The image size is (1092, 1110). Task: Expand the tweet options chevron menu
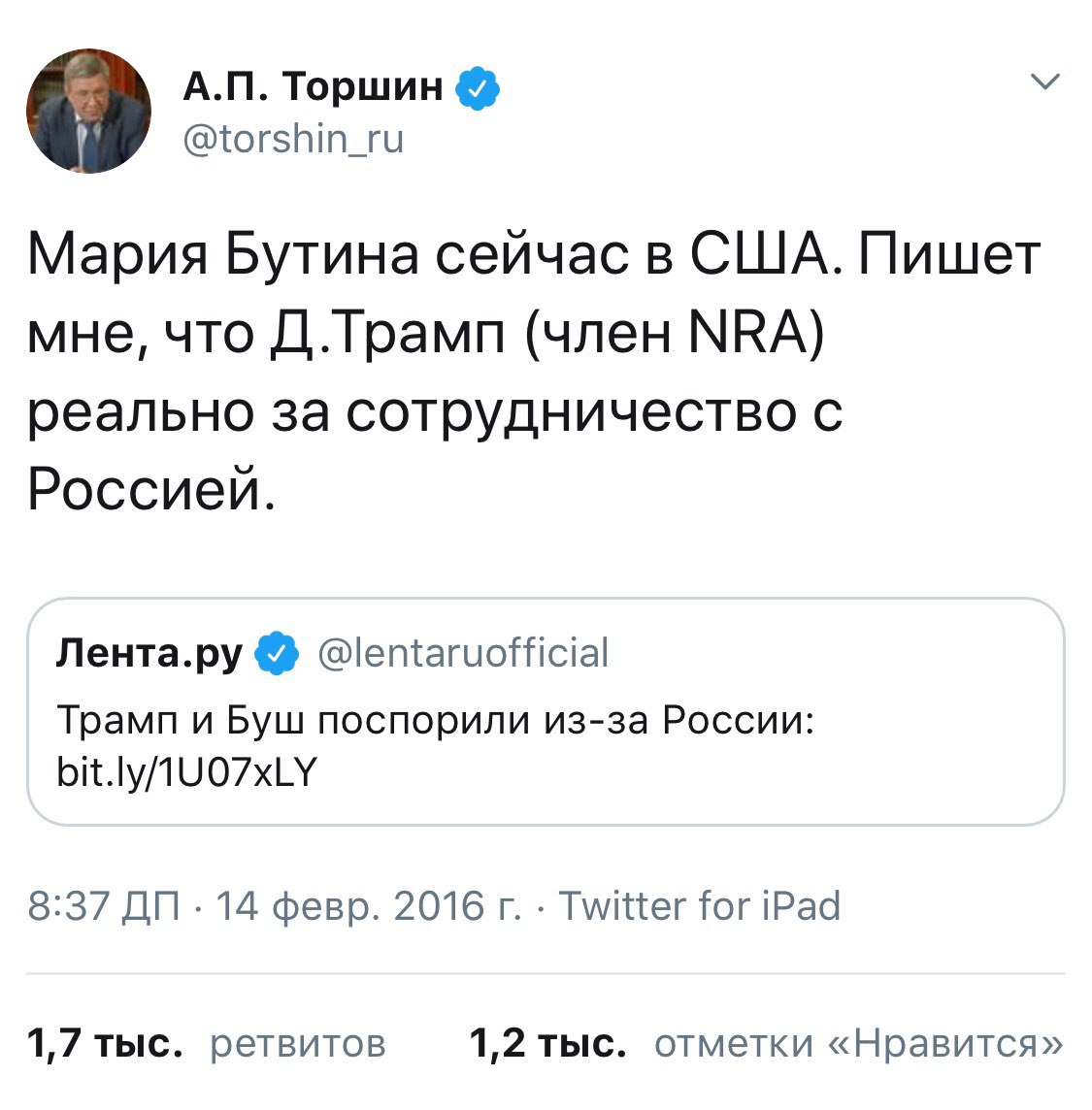coord(1044,82)
